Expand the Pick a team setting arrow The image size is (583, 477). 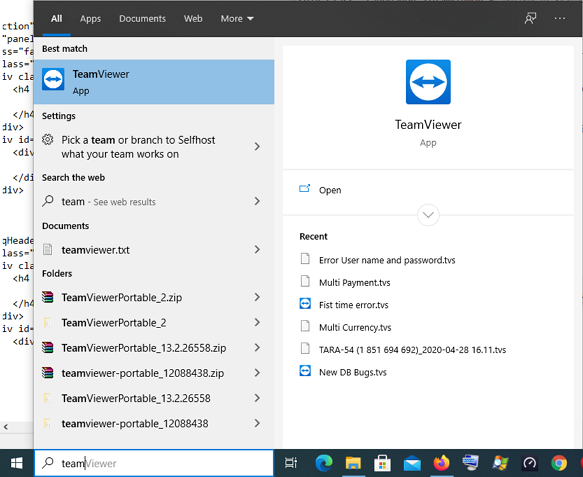[x=257, y=146]
